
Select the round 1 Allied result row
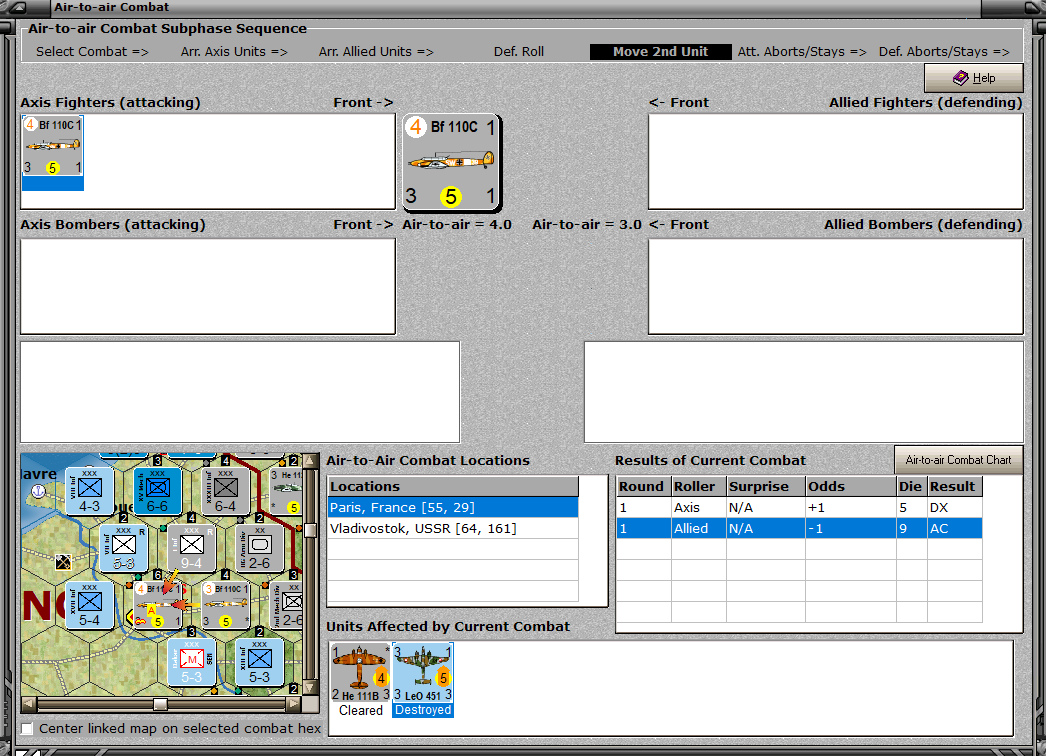[x=799, y=528]
